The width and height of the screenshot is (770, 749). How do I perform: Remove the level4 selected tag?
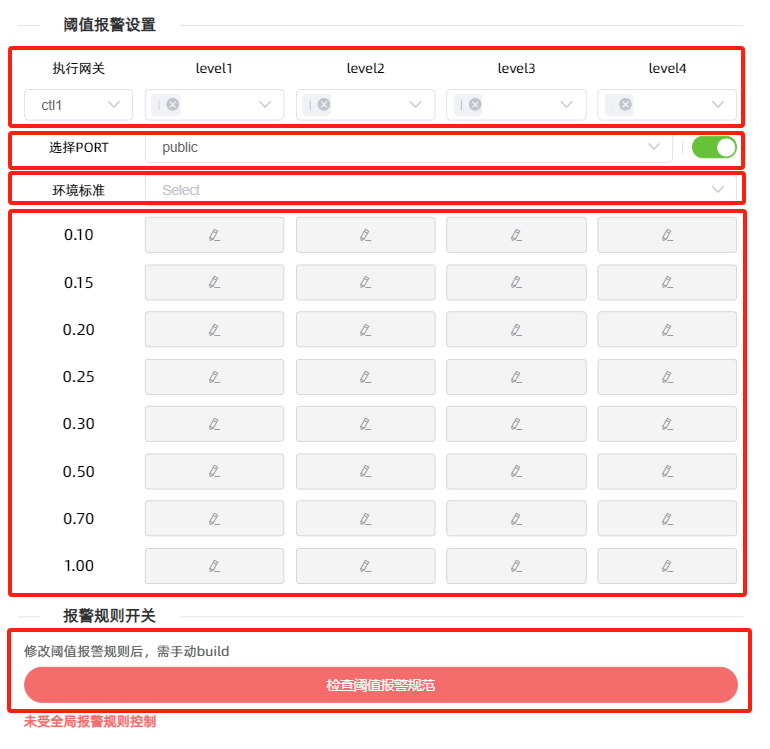625,104
